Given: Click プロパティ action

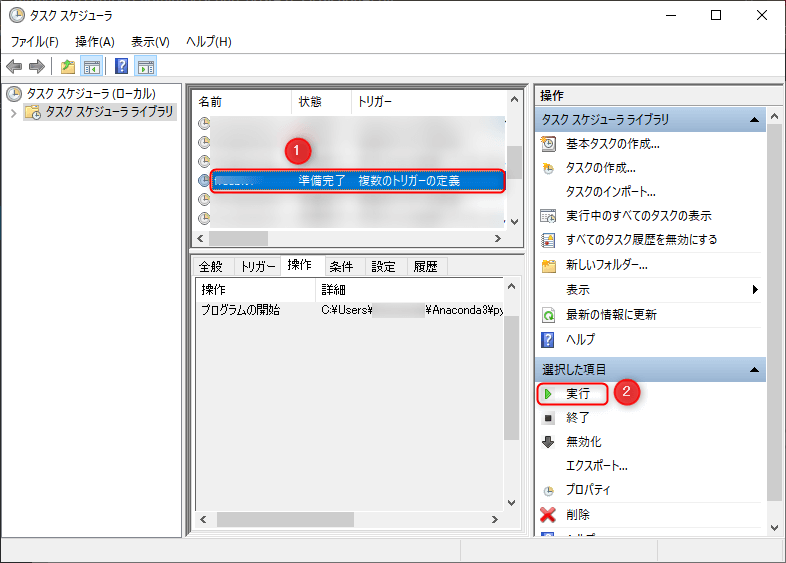Looking at the screenshot, I should click(x=588, y=489).
